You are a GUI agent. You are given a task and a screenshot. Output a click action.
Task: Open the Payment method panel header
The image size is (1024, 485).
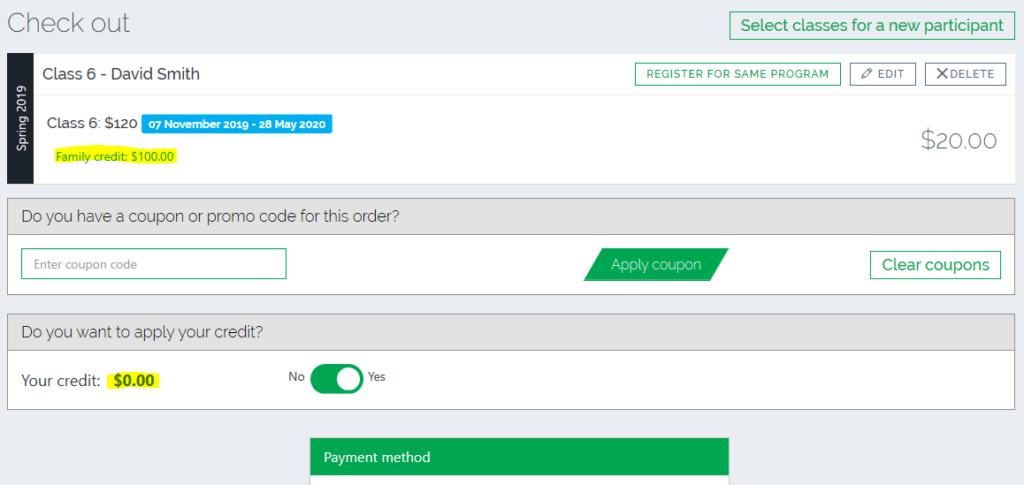[x=519, y=457]
